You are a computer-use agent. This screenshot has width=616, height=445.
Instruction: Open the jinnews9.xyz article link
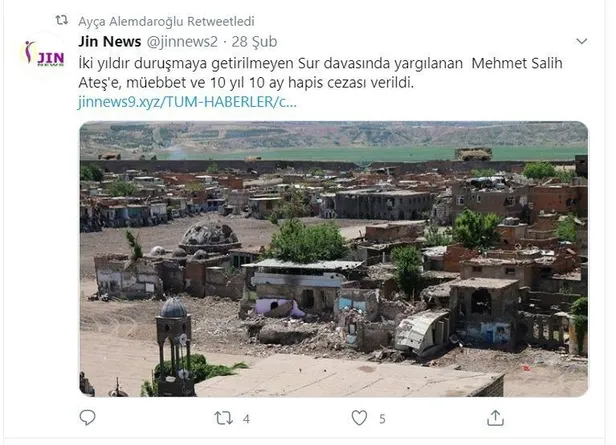pos(187,102)
